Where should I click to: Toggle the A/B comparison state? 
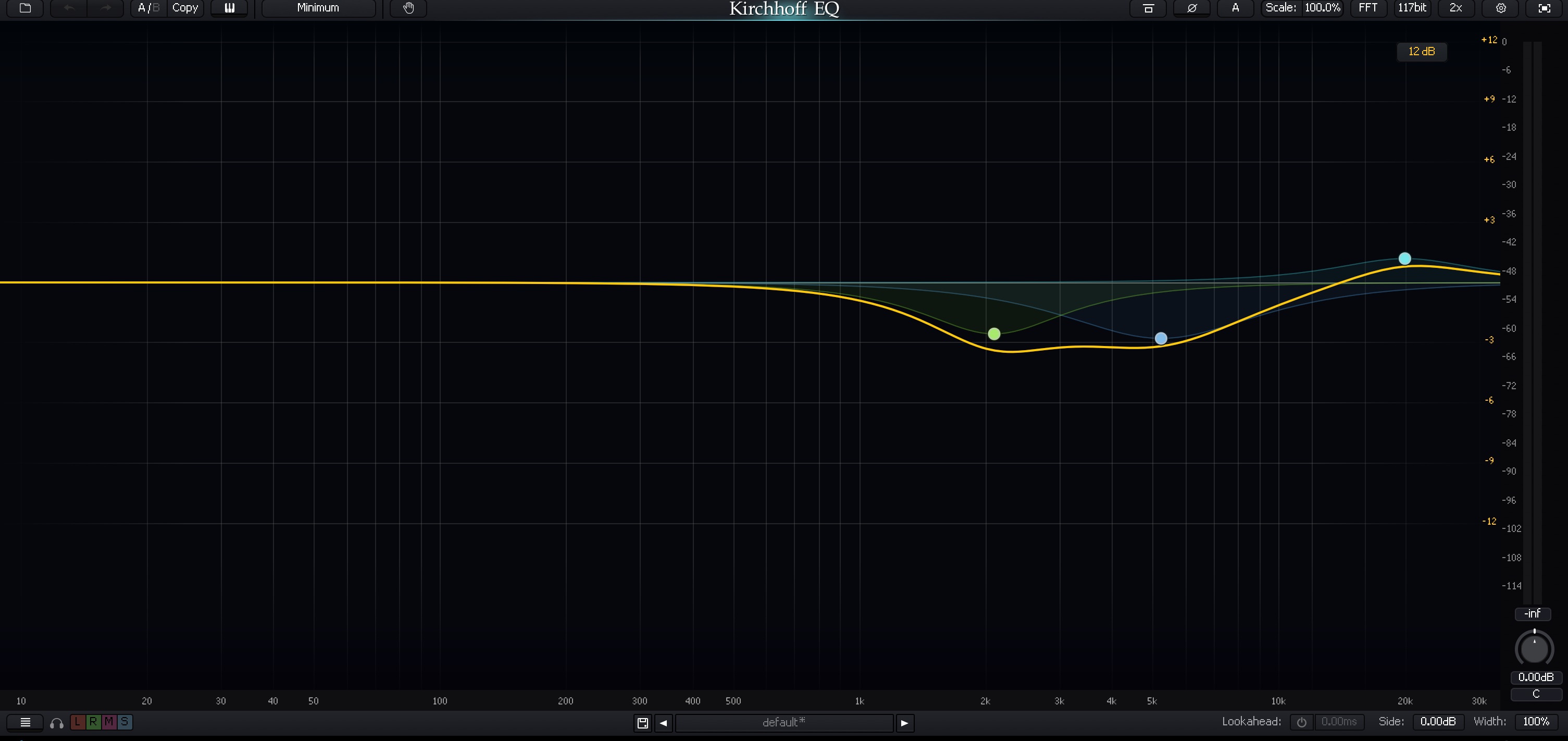pos(148,8)
